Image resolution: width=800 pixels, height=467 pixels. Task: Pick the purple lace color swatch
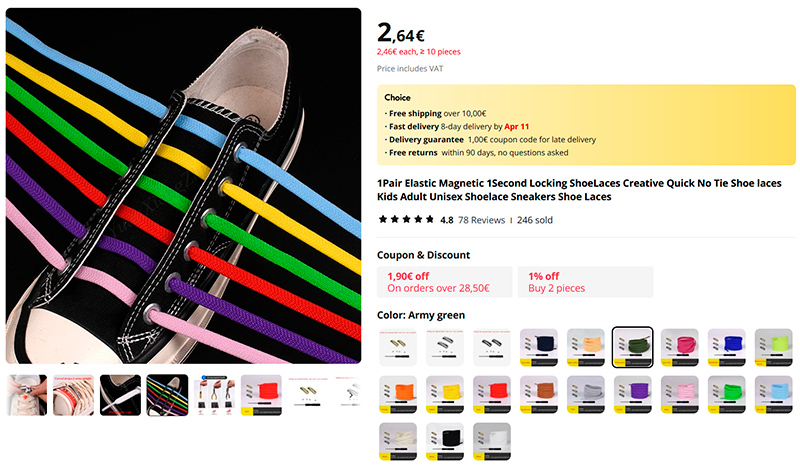pos(632,394)
